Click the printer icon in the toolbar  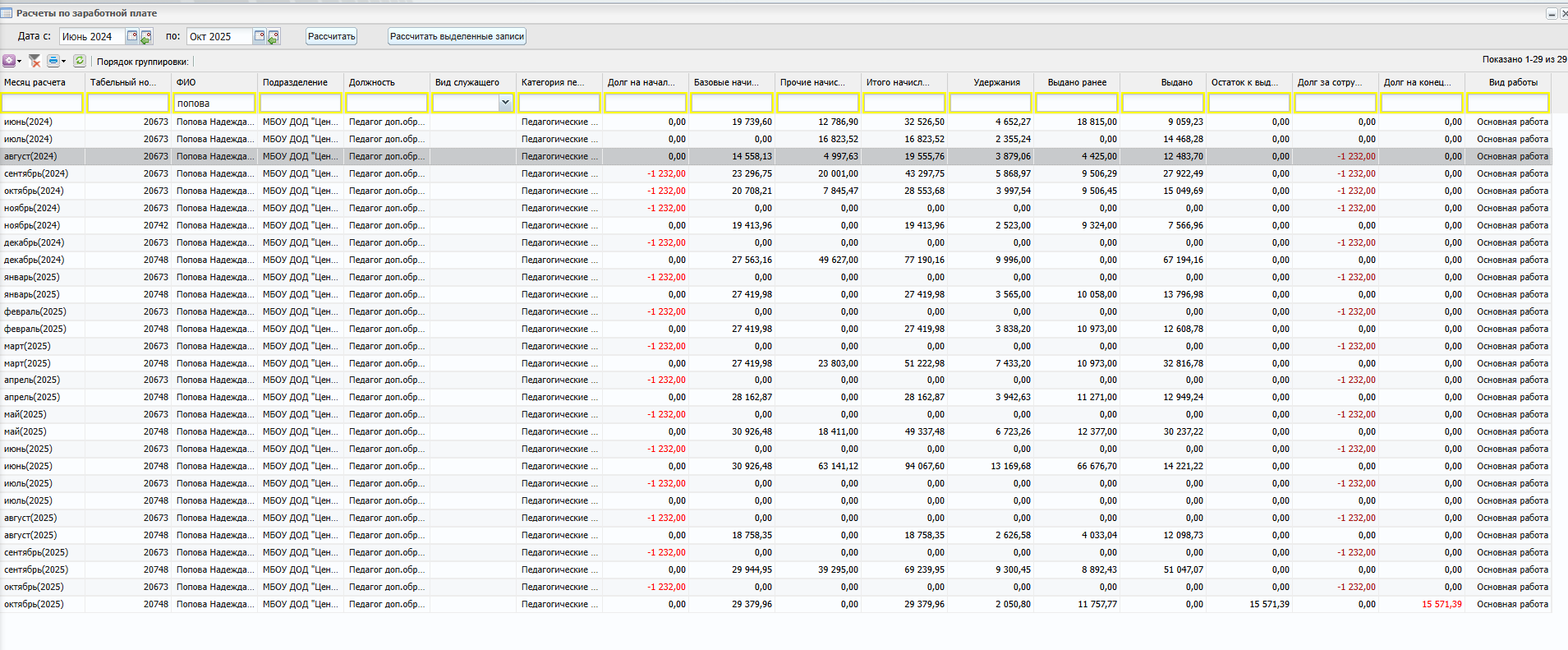point(53,61)
